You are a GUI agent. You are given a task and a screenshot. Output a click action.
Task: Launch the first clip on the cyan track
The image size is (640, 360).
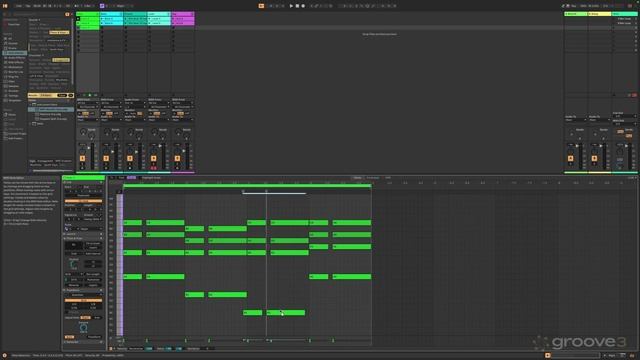[x=102, y=19]
